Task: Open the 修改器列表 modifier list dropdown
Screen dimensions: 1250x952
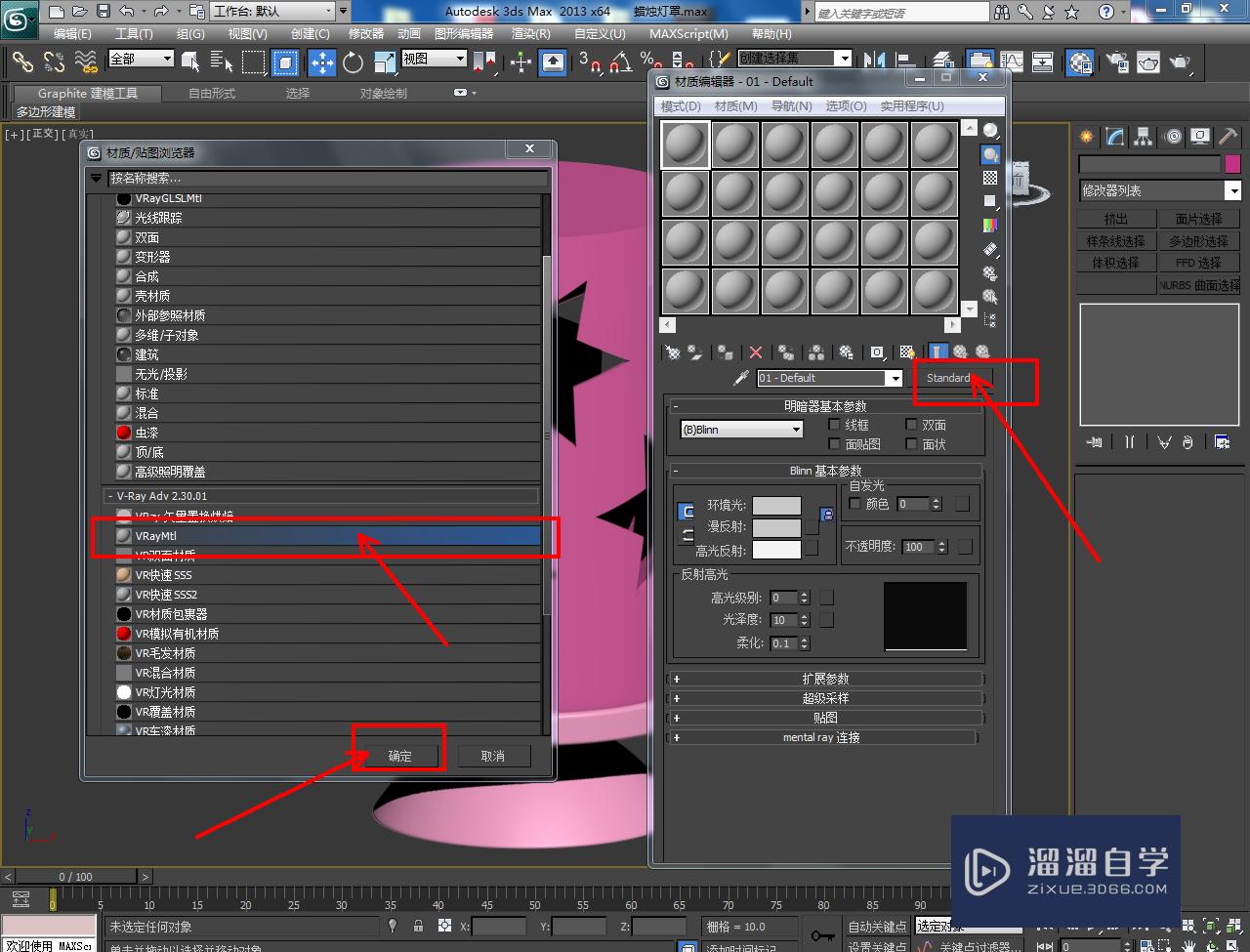Action: [x=1159, y=191]
